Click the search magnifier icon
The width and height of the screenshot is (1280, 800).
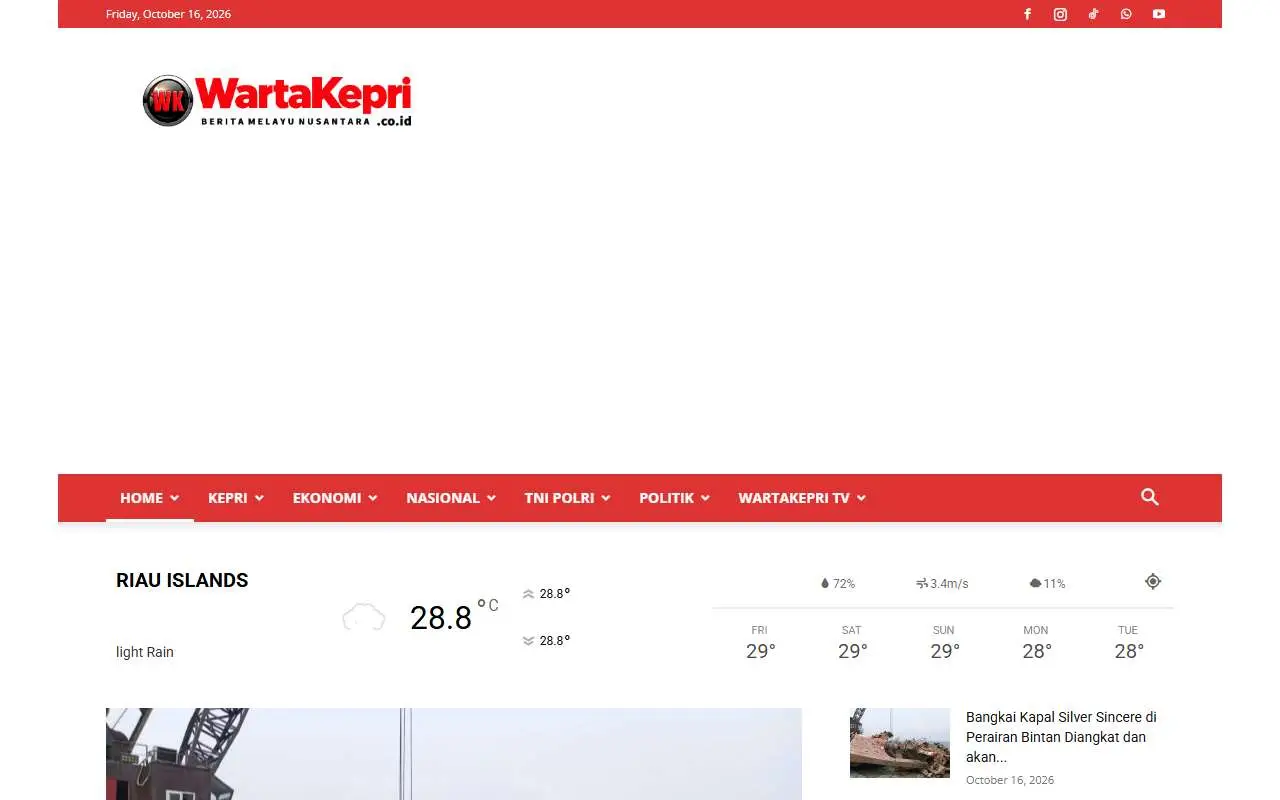[1150, 497]
